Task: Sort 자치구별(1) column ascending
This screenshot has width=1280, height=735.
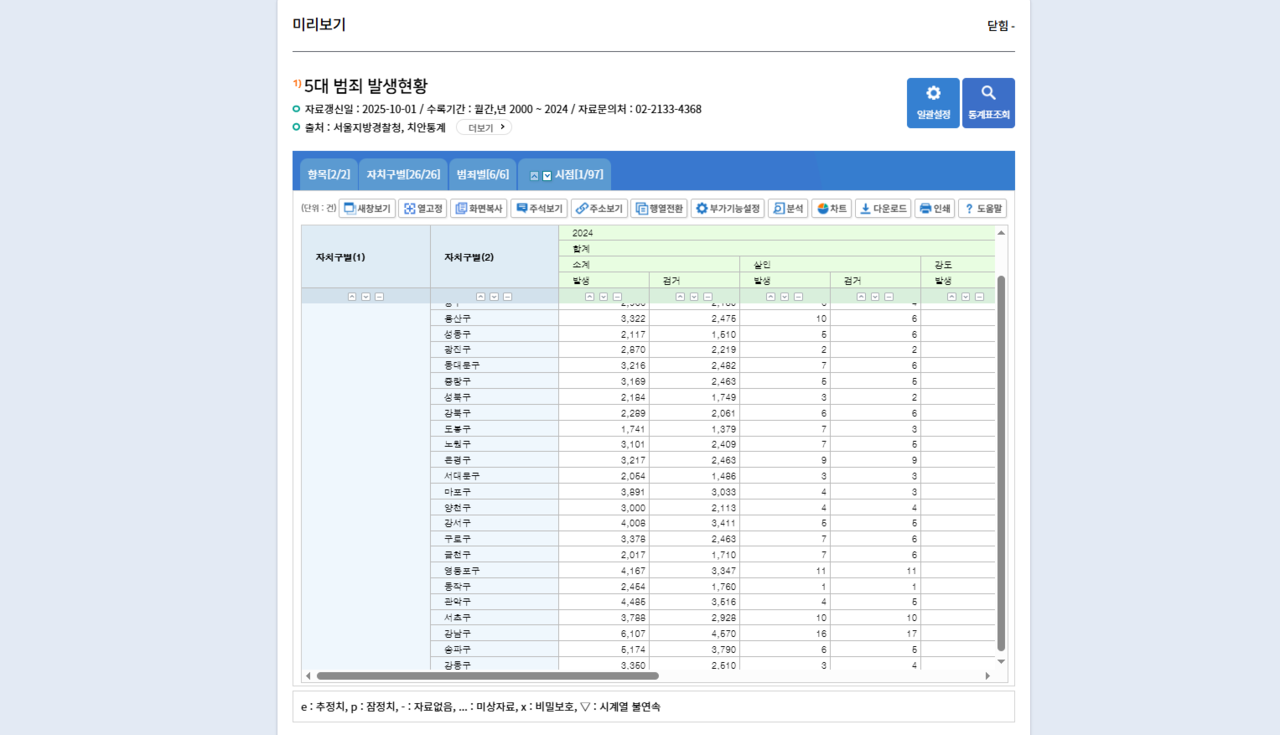Action: (x=353, y=296)
